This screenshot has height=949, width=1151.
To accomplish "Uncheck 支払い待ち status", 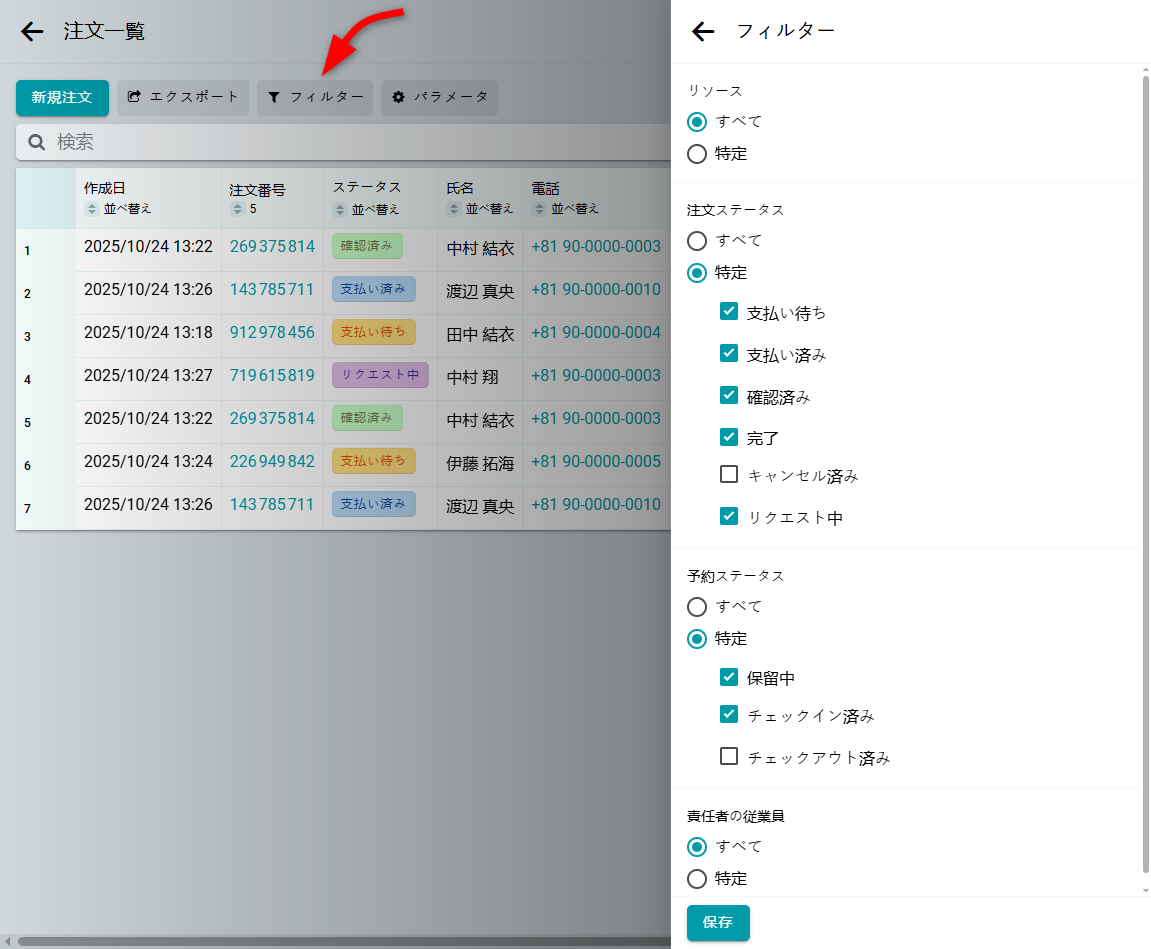I will pos(729,311).
